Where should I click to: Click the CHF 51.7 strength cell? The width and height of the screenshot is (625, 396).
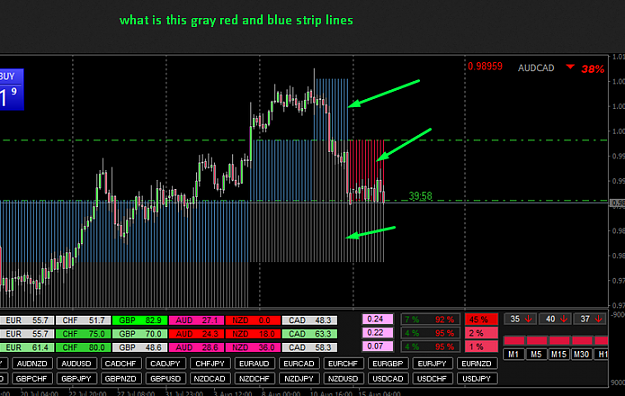coord(83,320)
